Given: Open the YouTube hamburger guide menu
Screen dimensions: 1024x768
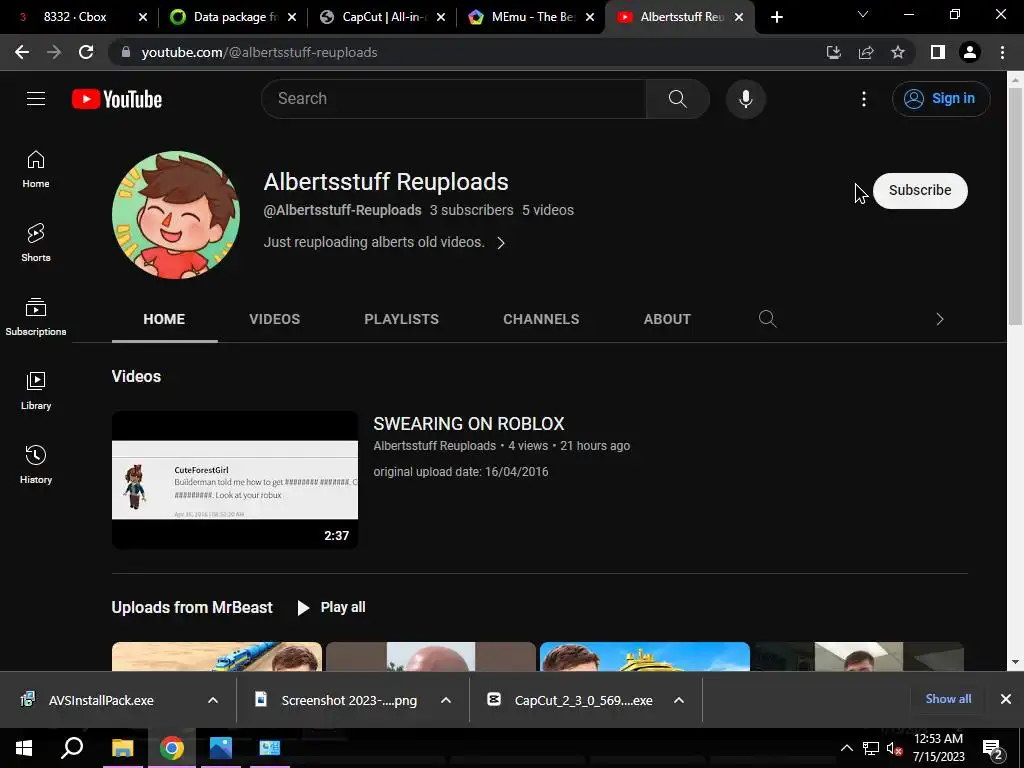Looking at the screenshot, I should click(36, 99).
